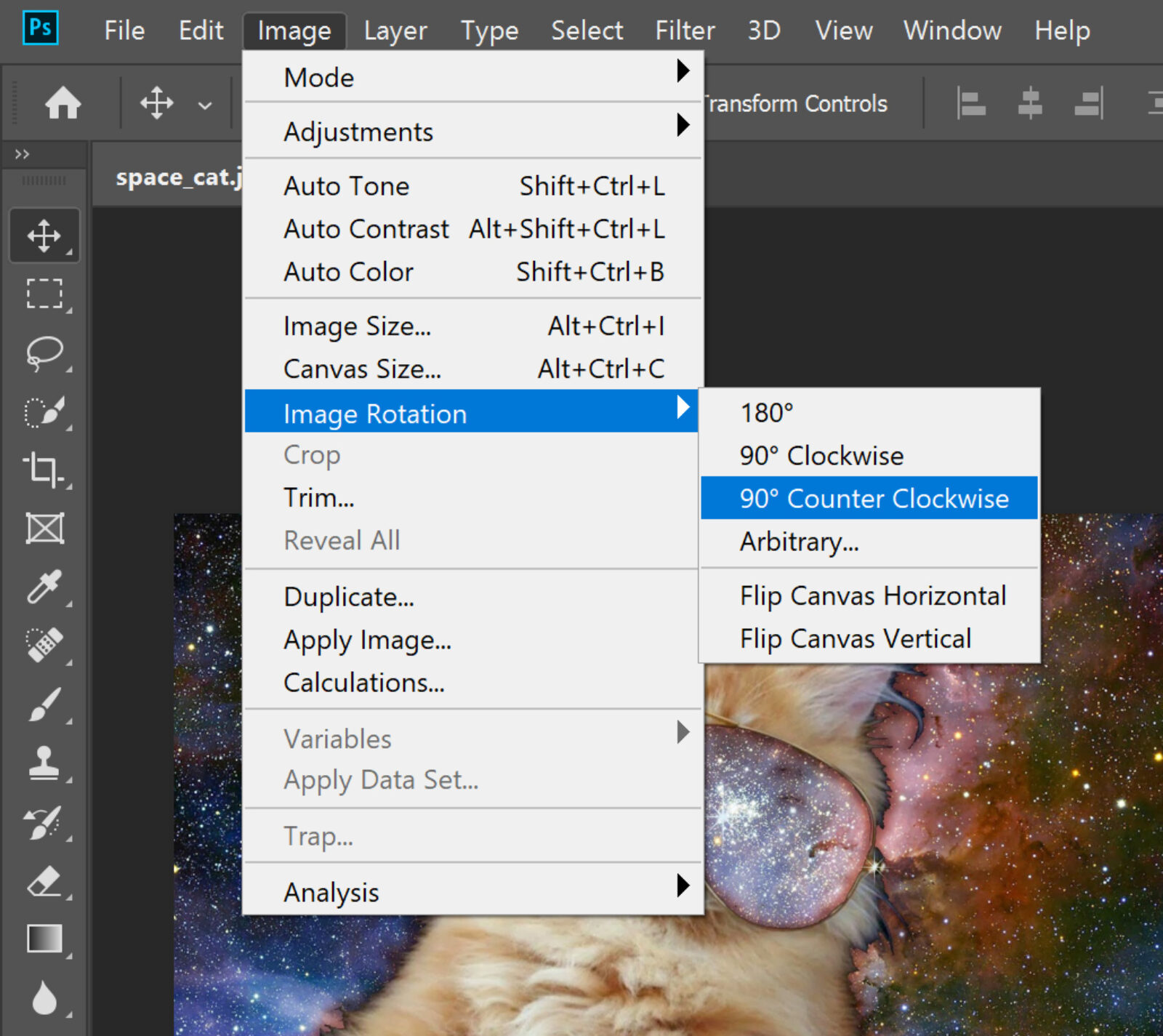Choose Flip Canvas Vertical

(869, 638)
